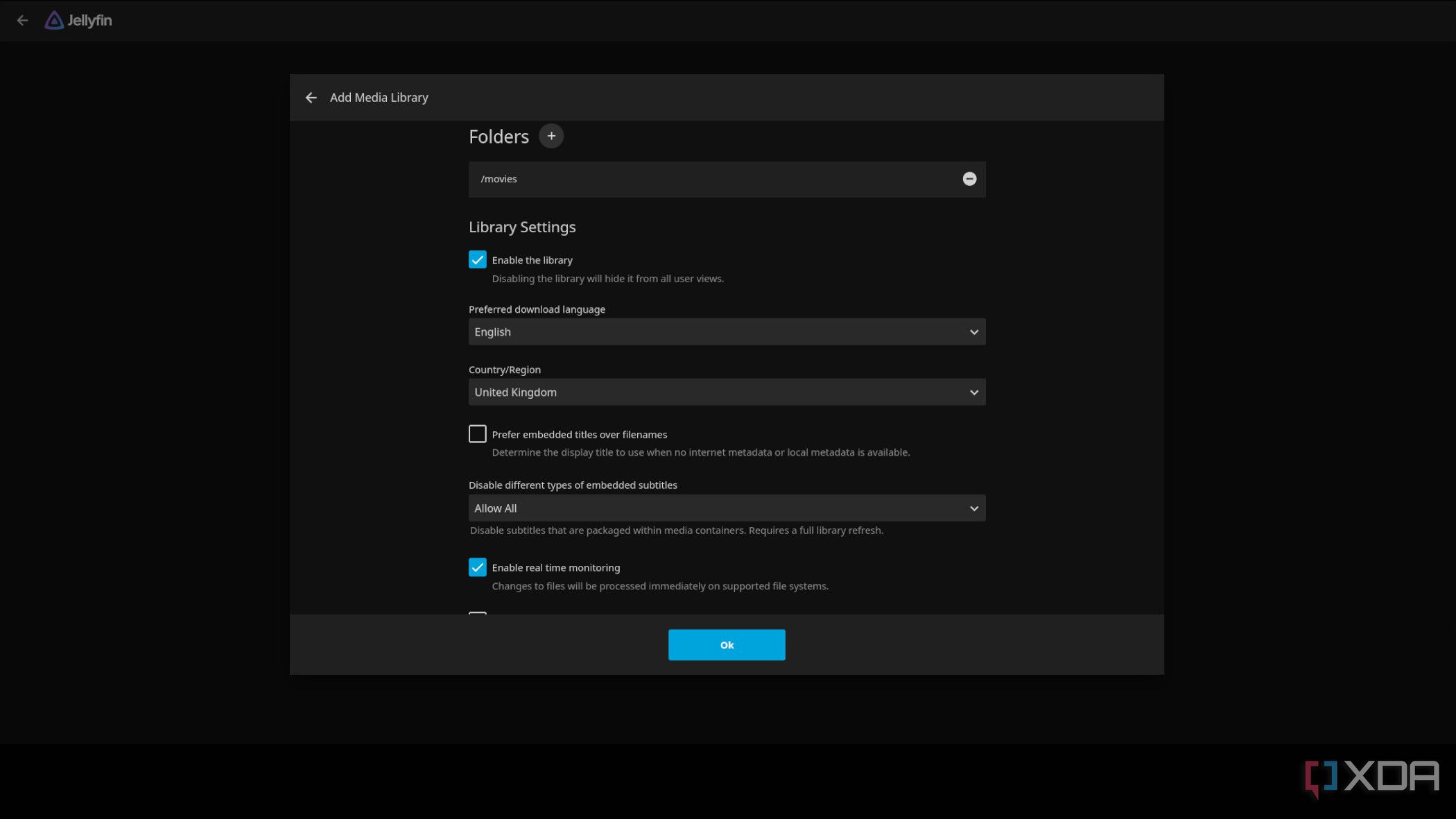Click the remove folder minus icon
Screen dimensions: 1456x819
click(969, 179)
